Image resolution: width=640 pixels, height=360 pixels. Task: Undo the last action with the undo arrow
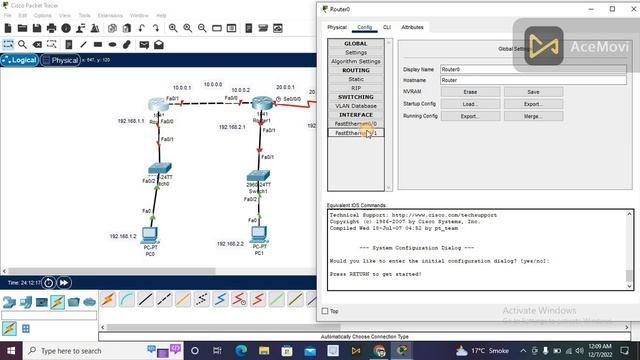tap(141, 28)
